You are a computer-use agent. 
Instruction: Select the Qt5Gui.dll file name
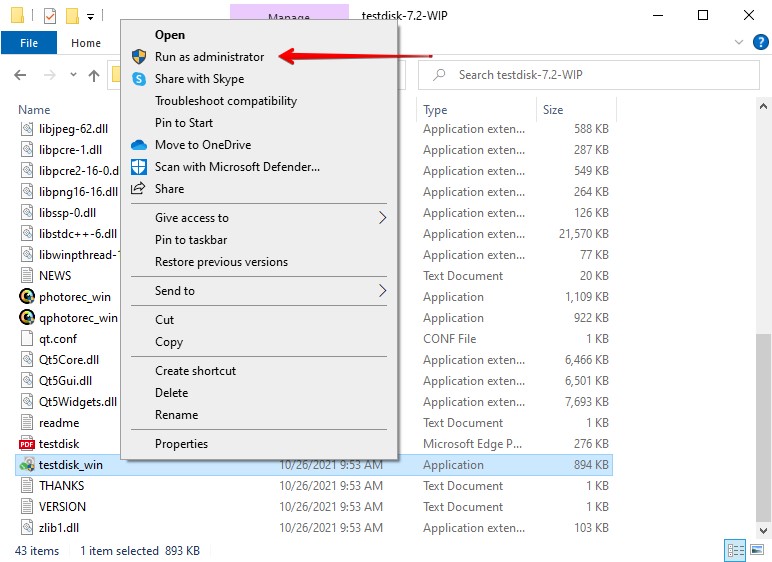click(65, 381)
